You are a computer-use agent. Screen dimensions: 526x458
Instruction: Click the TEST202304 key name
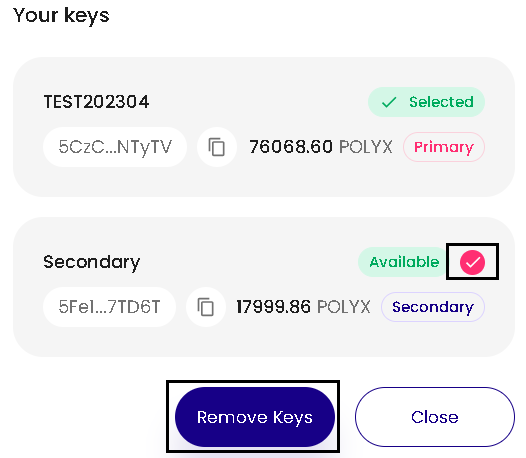(96, 102)
